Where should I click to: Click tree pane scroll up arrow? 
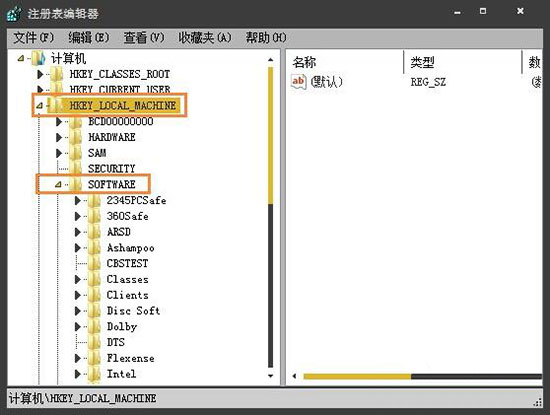270,60
